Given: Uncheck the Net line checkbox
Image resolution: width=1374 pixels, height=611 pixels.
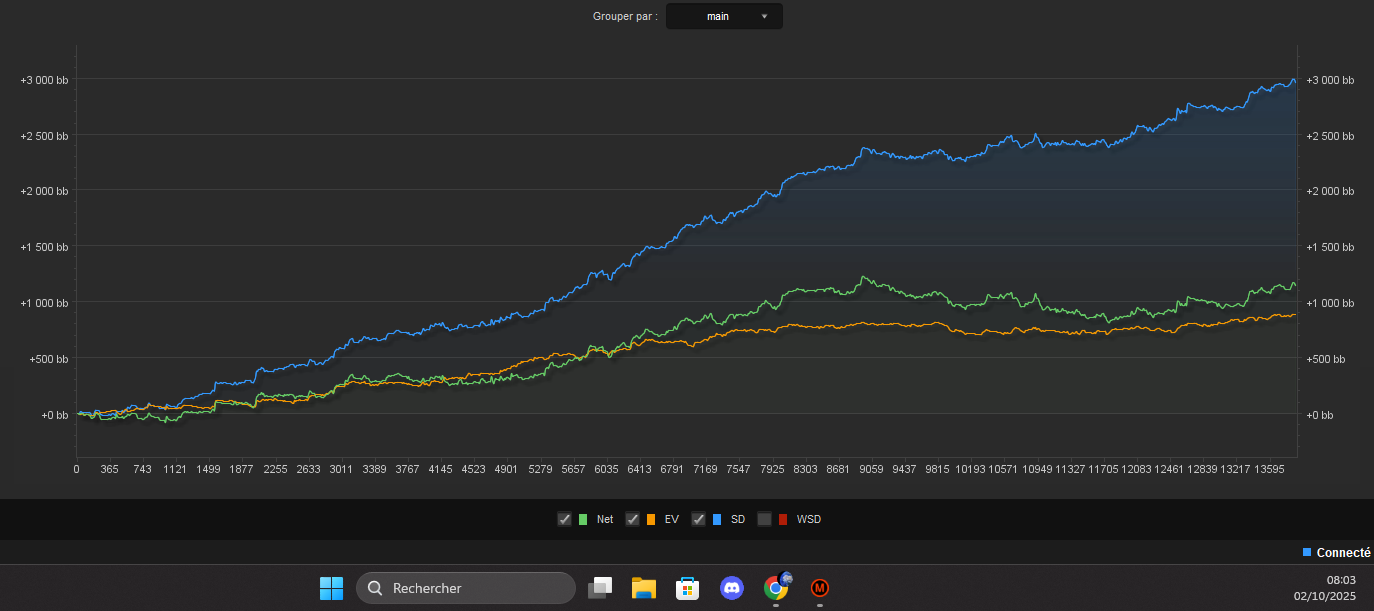Looking at the screenshot, I should click(564, 519).
